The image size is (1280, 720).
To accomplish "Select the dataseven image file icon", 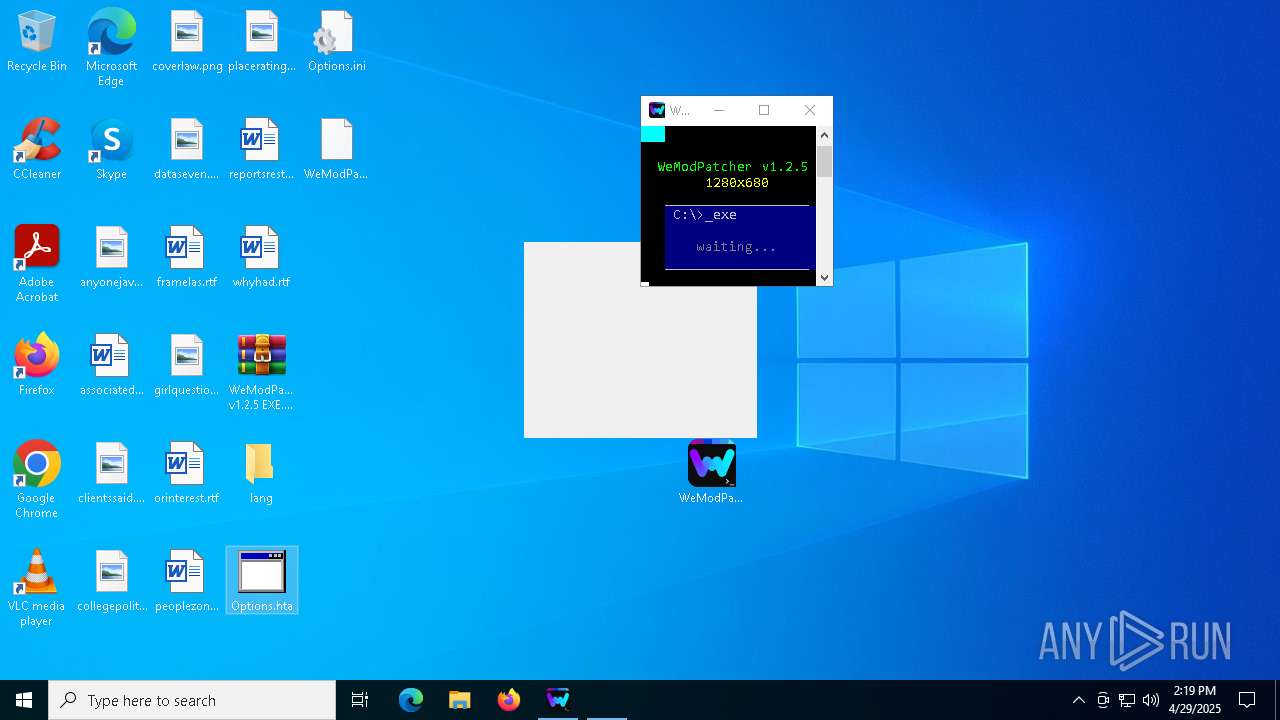I will point(187,149).
